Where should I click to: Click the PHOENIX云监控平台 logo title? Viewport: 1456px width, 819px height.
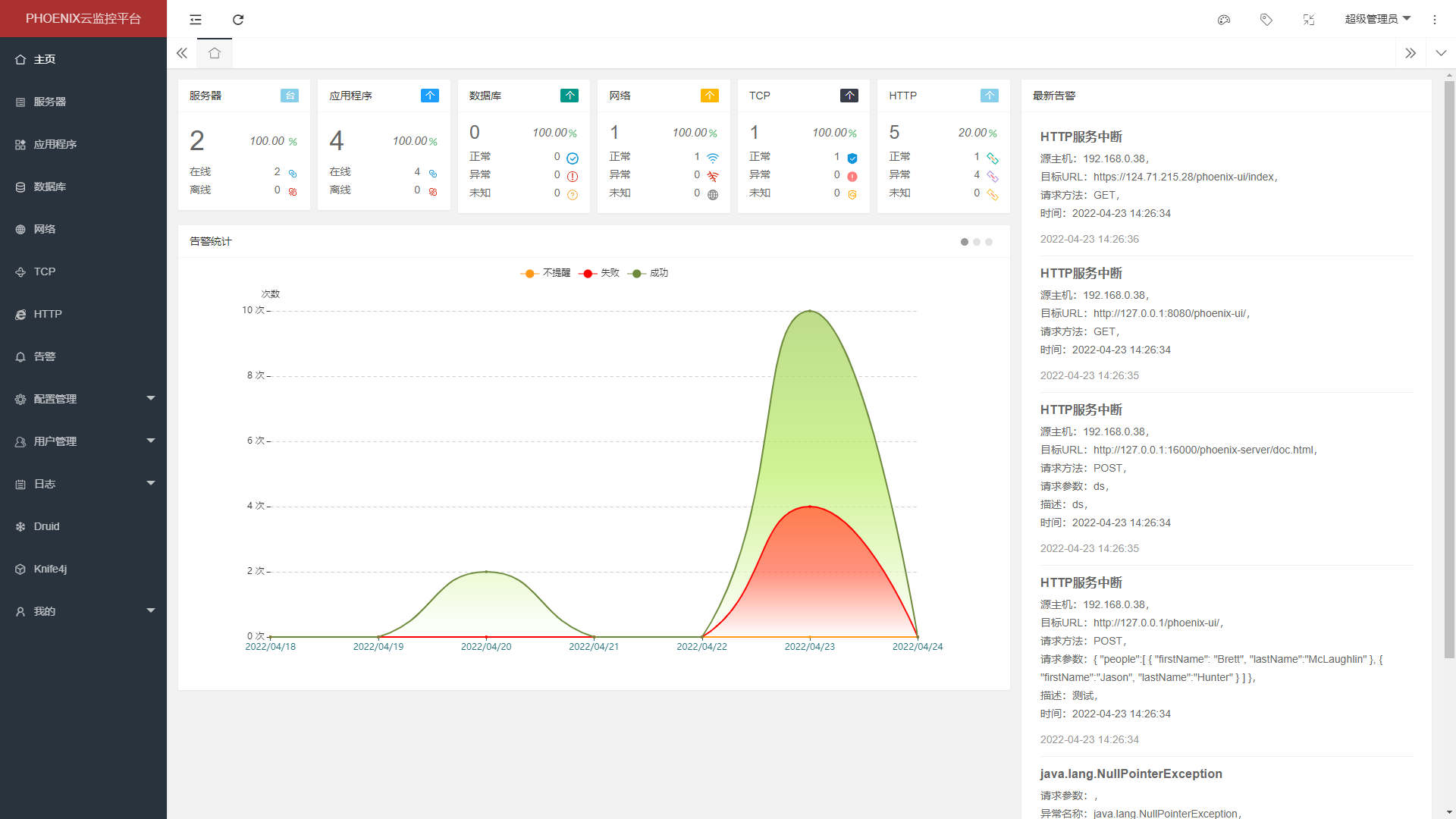click(x=83, y=18)
